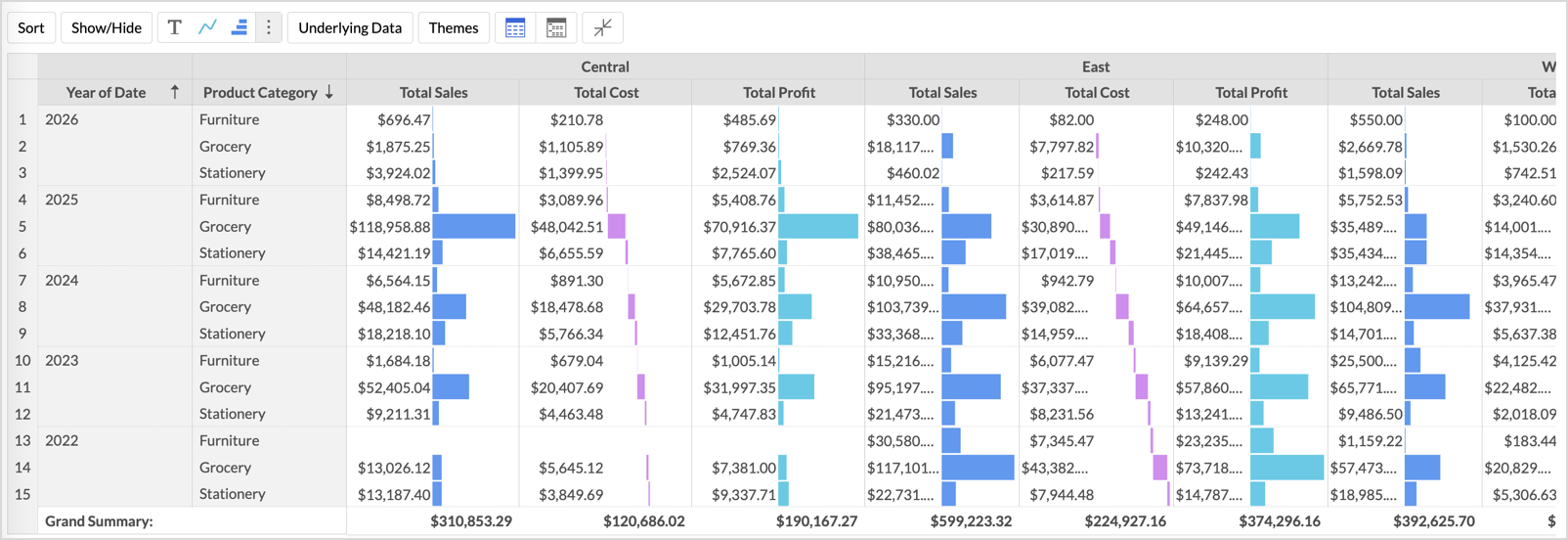1568x540 pixels.
Task: Switch to blue grid table layout icon
Action: tap(515, 28)
